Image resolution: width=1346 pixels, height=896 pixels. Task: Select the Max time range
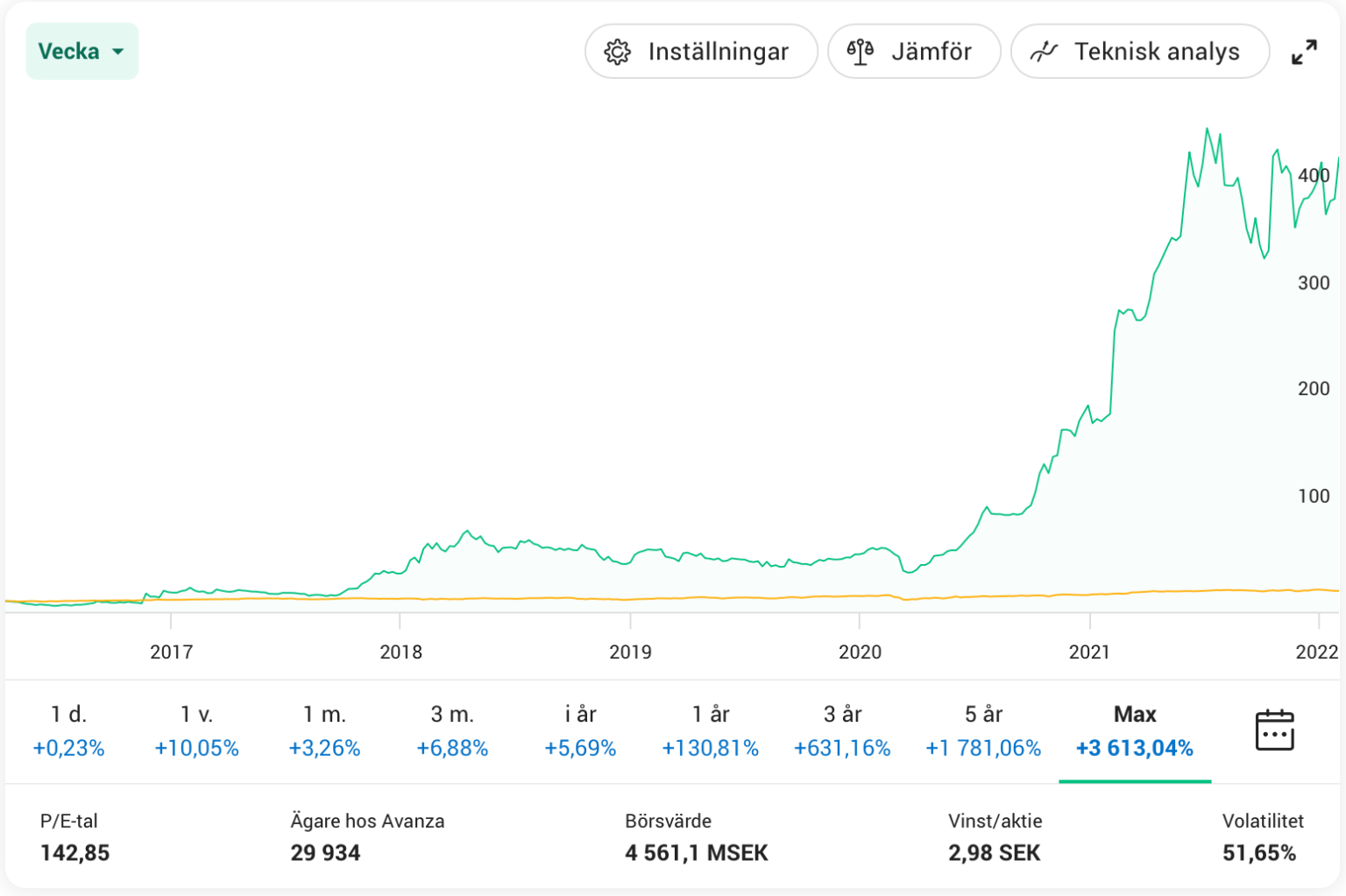tap(1135, 730)
